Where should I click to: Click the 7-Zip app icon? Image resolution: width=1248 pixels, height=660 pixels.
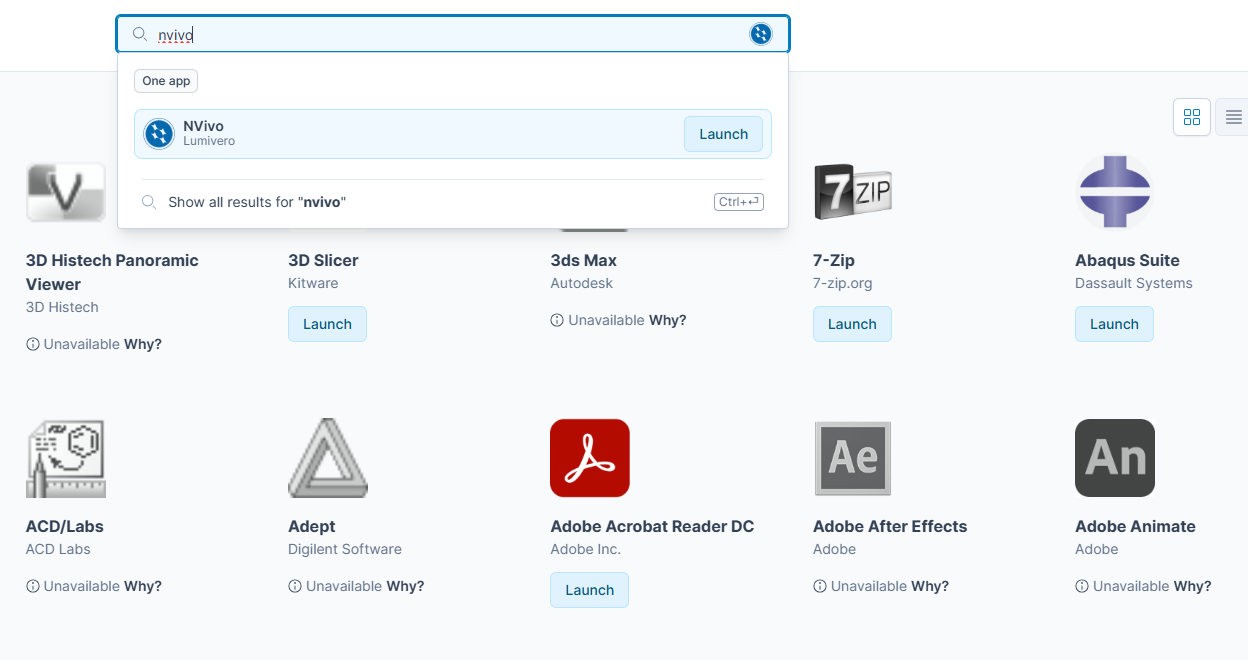point(852,192)
